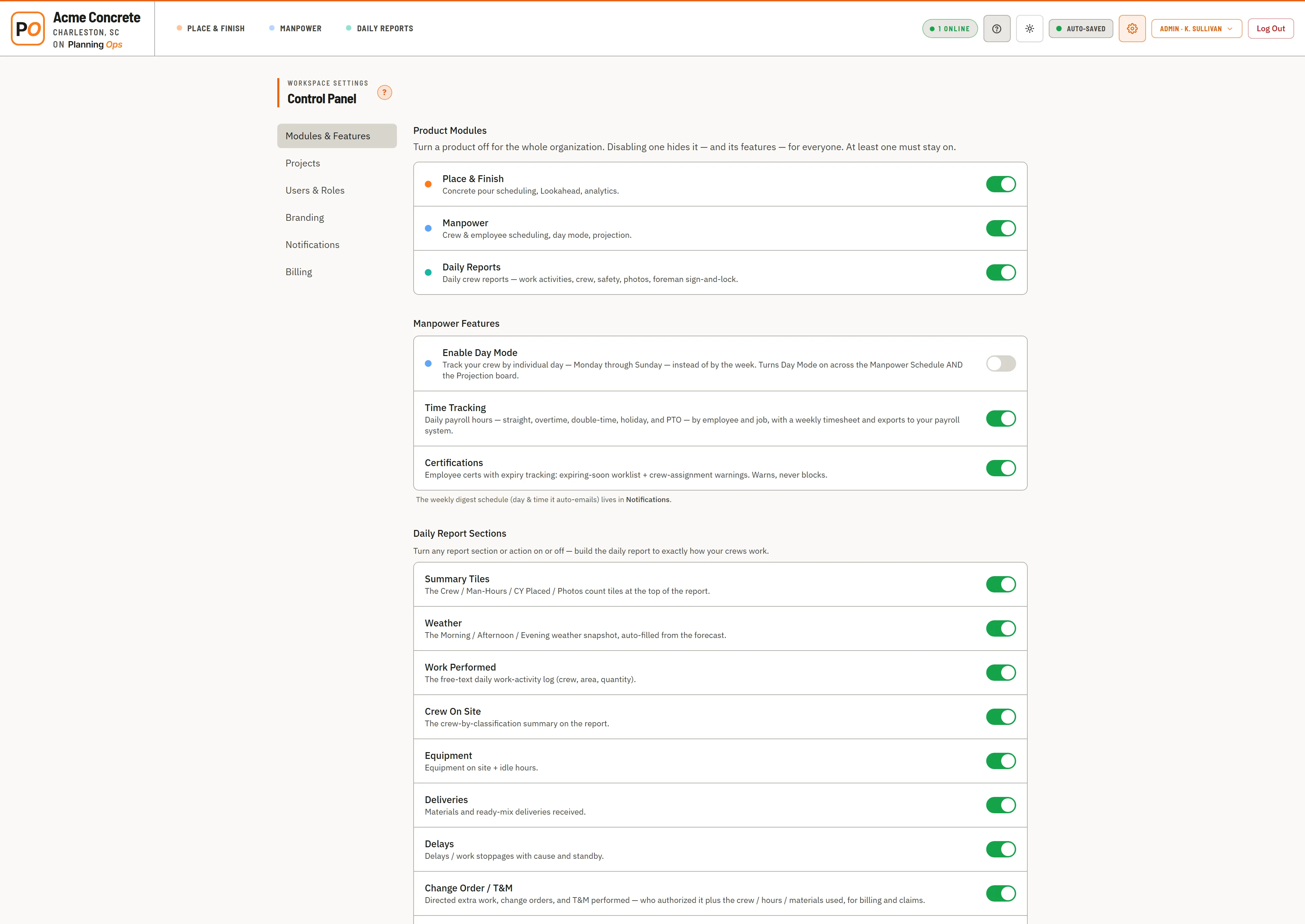The height and width of the screenshot is (924, 1305).
Task: Click the PO Planning Ops logo
Action: click(x=28, y=29)
